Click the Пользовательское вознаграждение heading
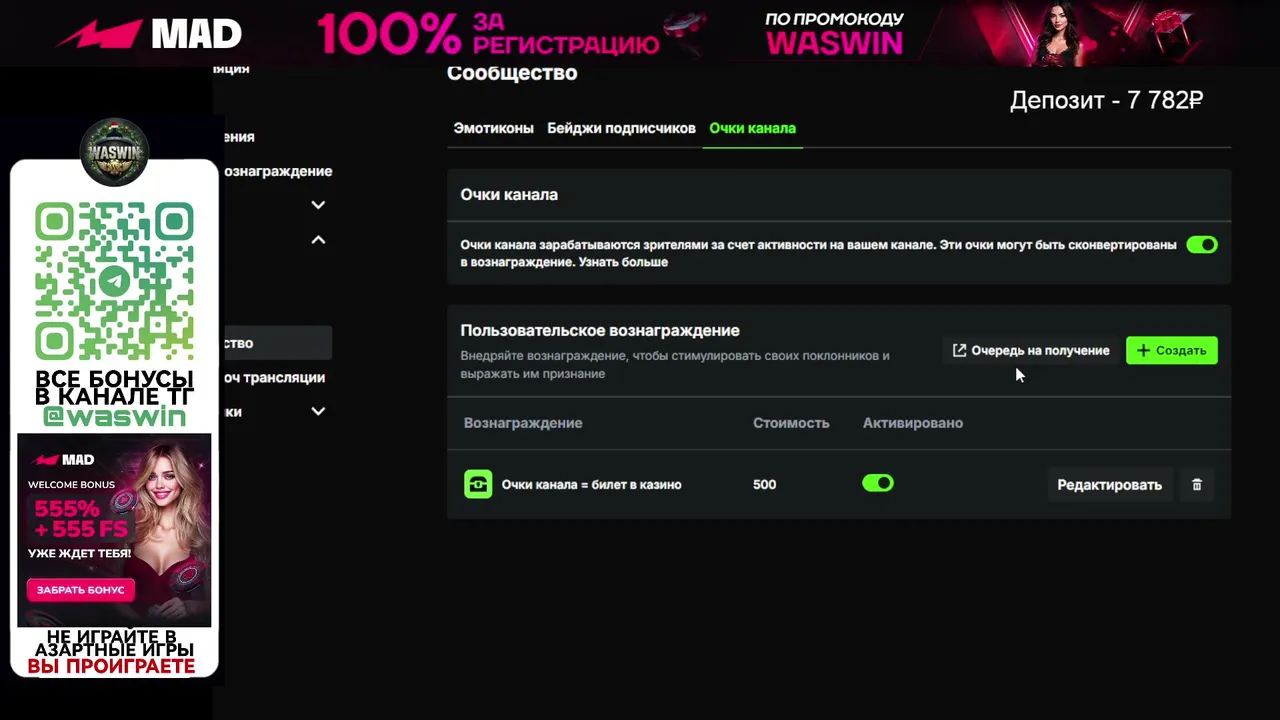Viewport: 1280px width, 720px height. point(600,330)
